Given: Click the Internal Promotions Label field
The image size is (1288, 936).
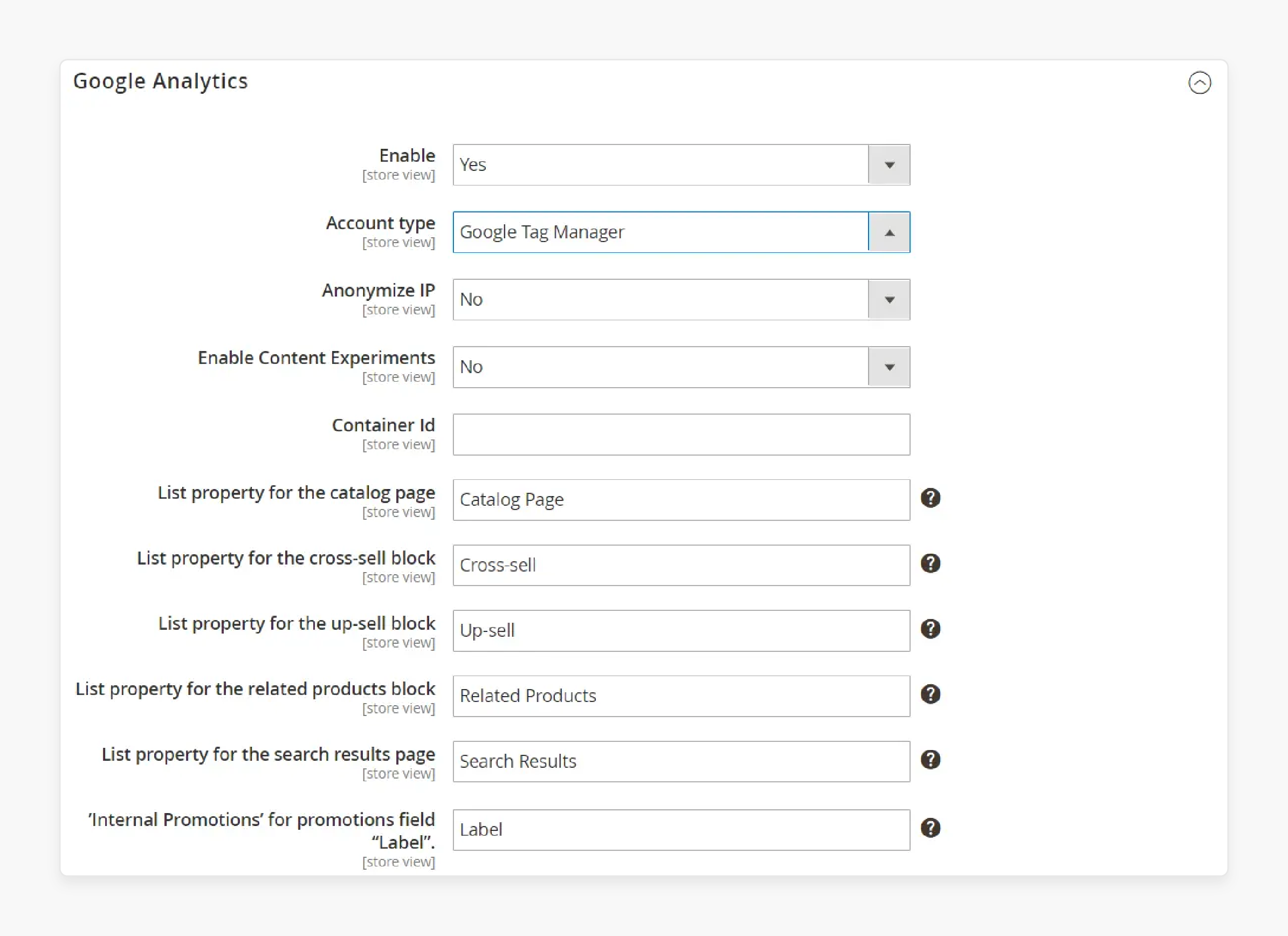Looking at the screenshot, I should click(681, 830).
